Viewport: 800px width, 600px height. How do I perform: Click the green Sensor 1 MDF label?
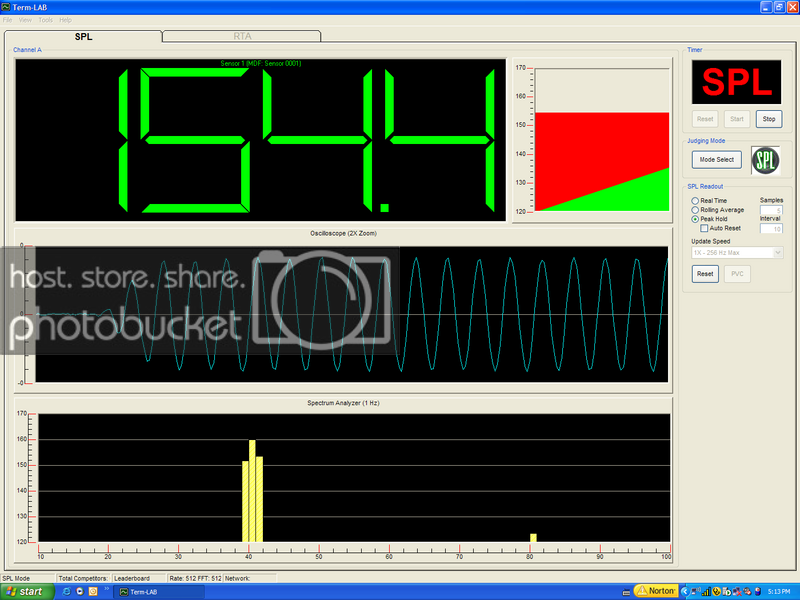pyautogui.click(x=261, y=63)
